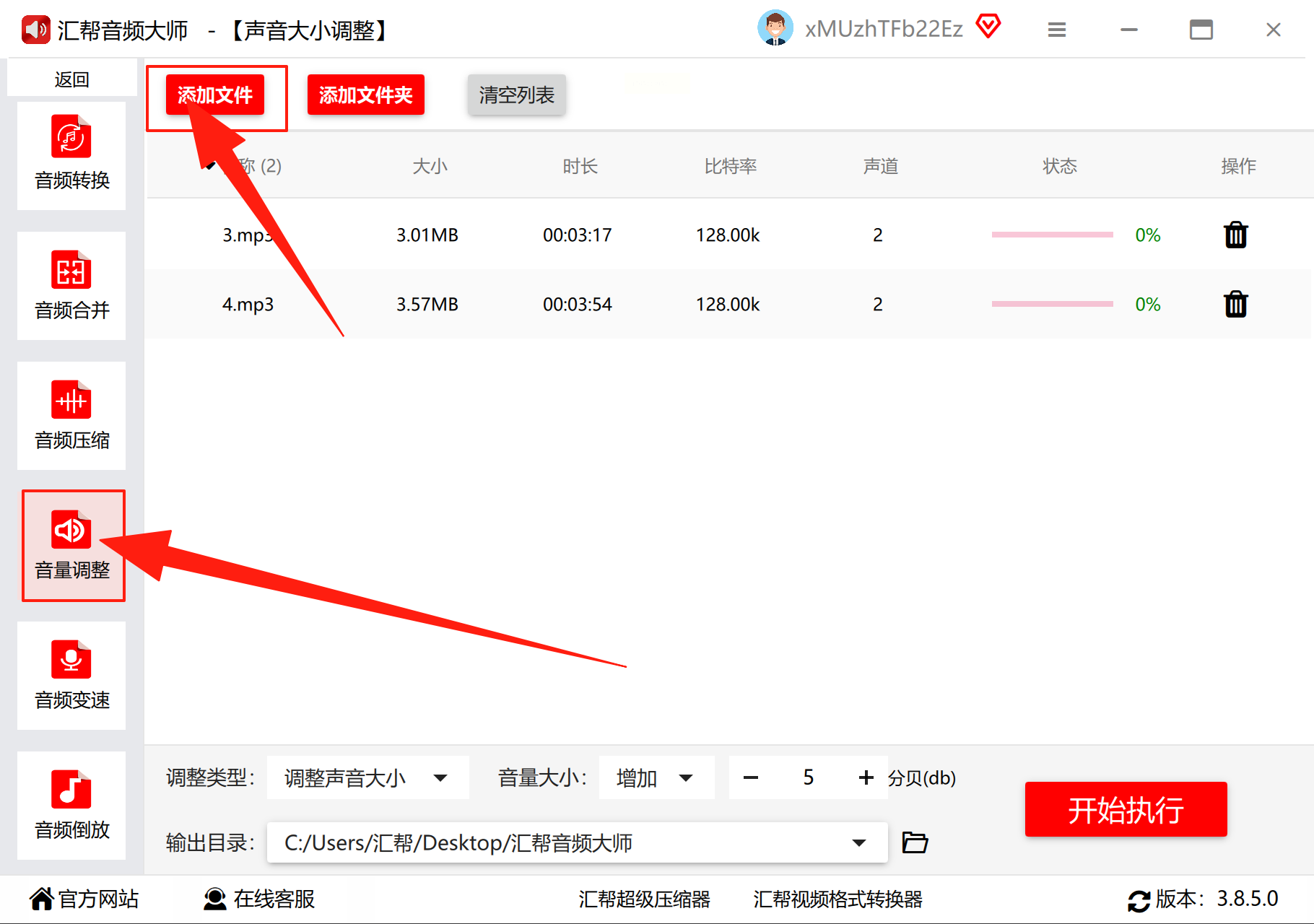The width and height of the screenshot is (1314, 924).
Task: Expand the 调整类型 adjustment type dropdown
Action: pos(367,777)
